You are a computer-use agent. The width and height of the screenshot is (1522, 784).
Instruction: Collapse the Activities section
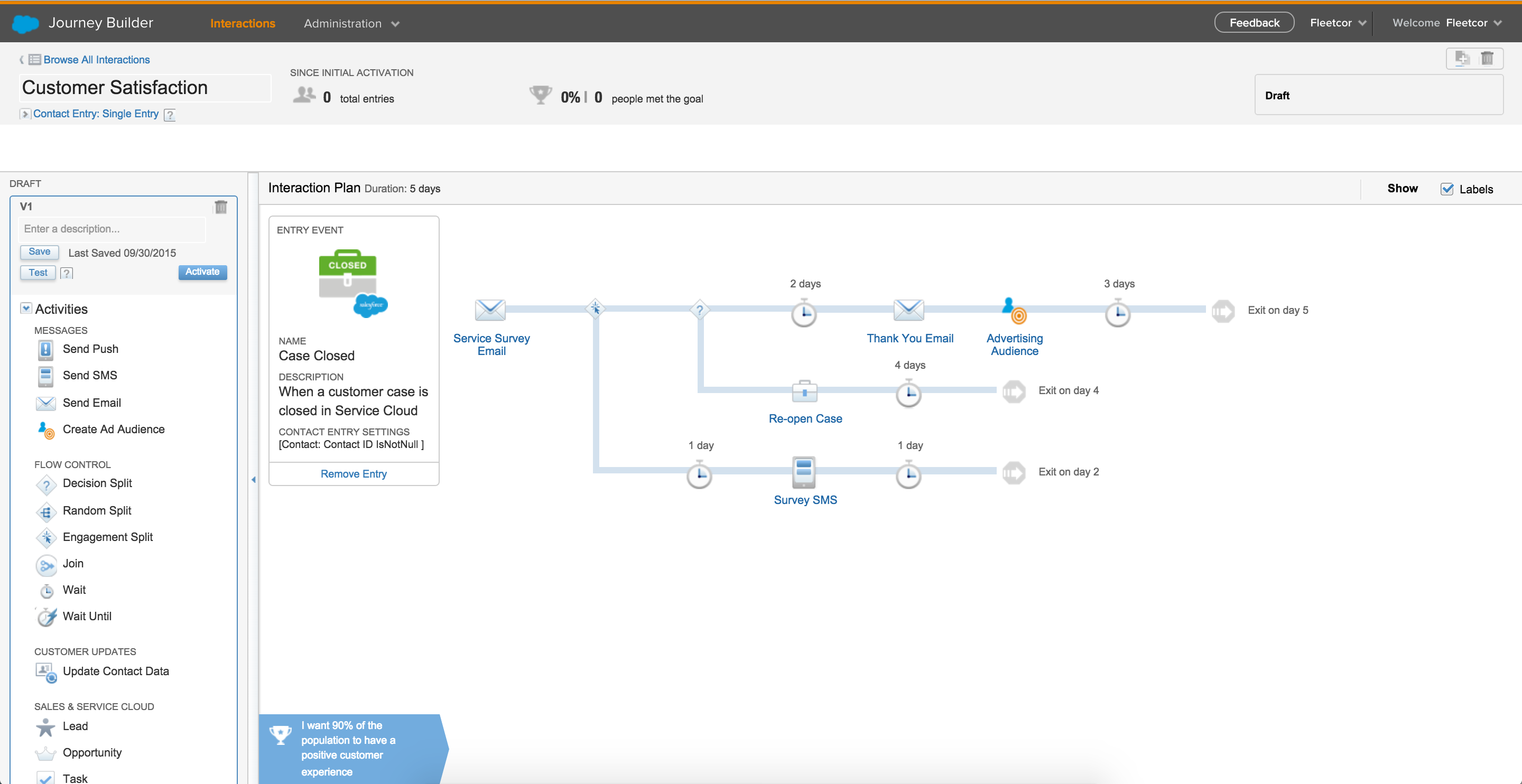(26, 309)
